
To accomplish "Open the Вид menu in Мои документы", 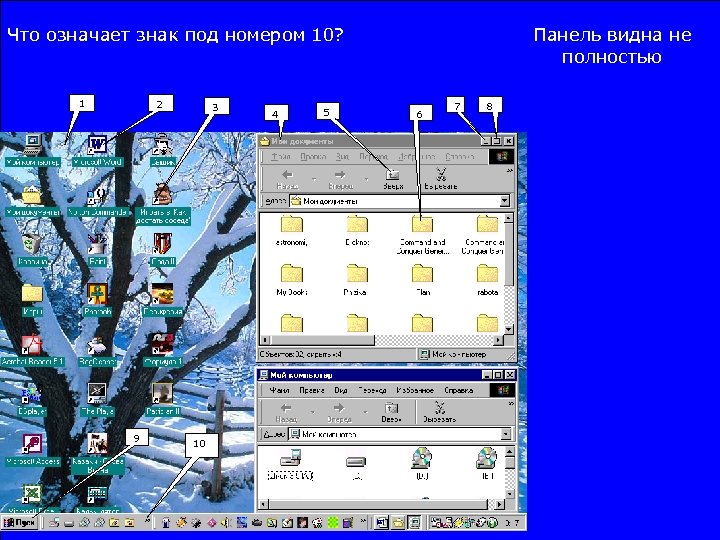I will (342, 157).
